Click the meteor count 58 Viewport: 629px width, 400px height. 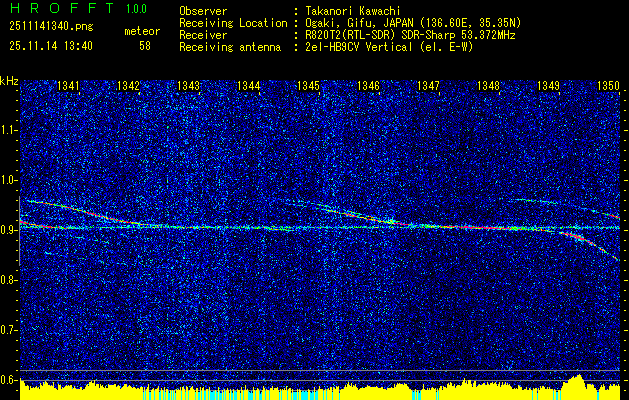point(145,46)
